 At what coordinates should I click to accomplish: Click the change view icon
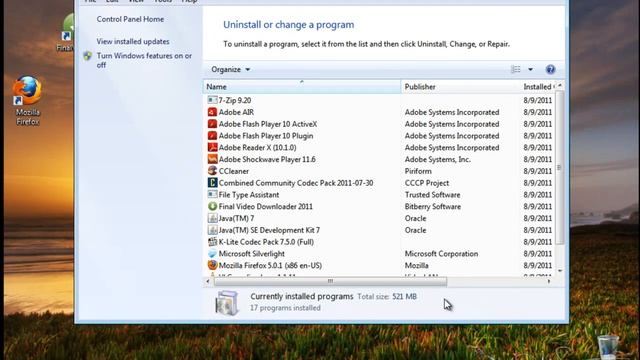[516, 69]
